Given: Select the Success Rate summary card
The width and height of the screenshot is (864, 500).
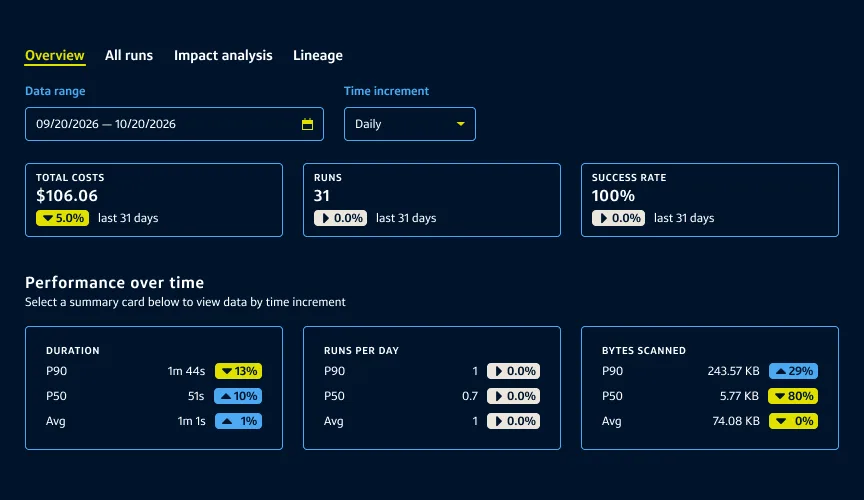Looking at the screenshot, I should (710, 200).
